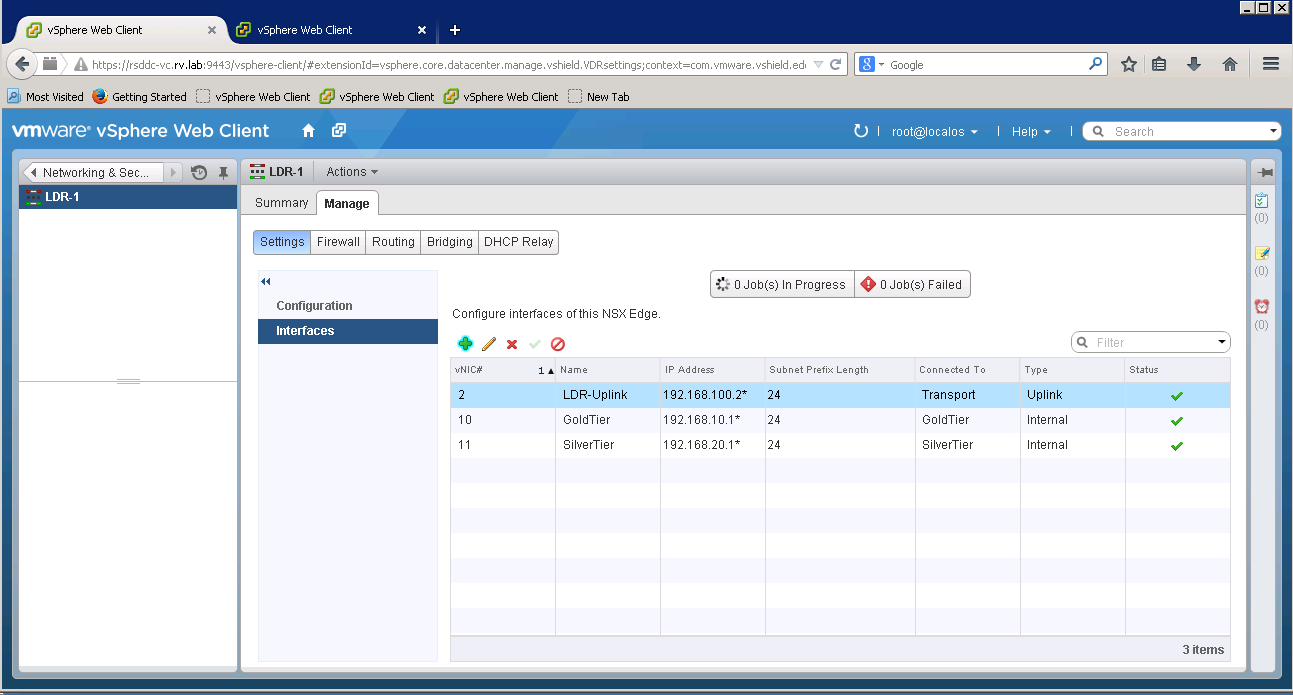1293x695 pixels.
Task: Select Configuration in the settings list
Action: pos(314,306)
